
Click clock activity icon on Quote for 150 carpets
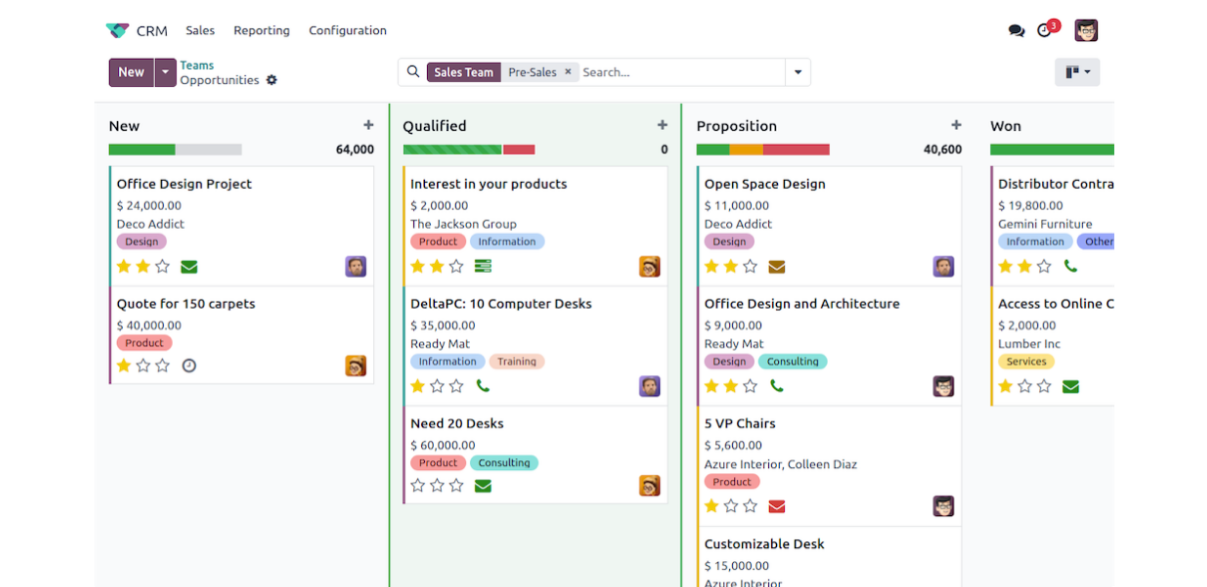(x=189, y=366)
